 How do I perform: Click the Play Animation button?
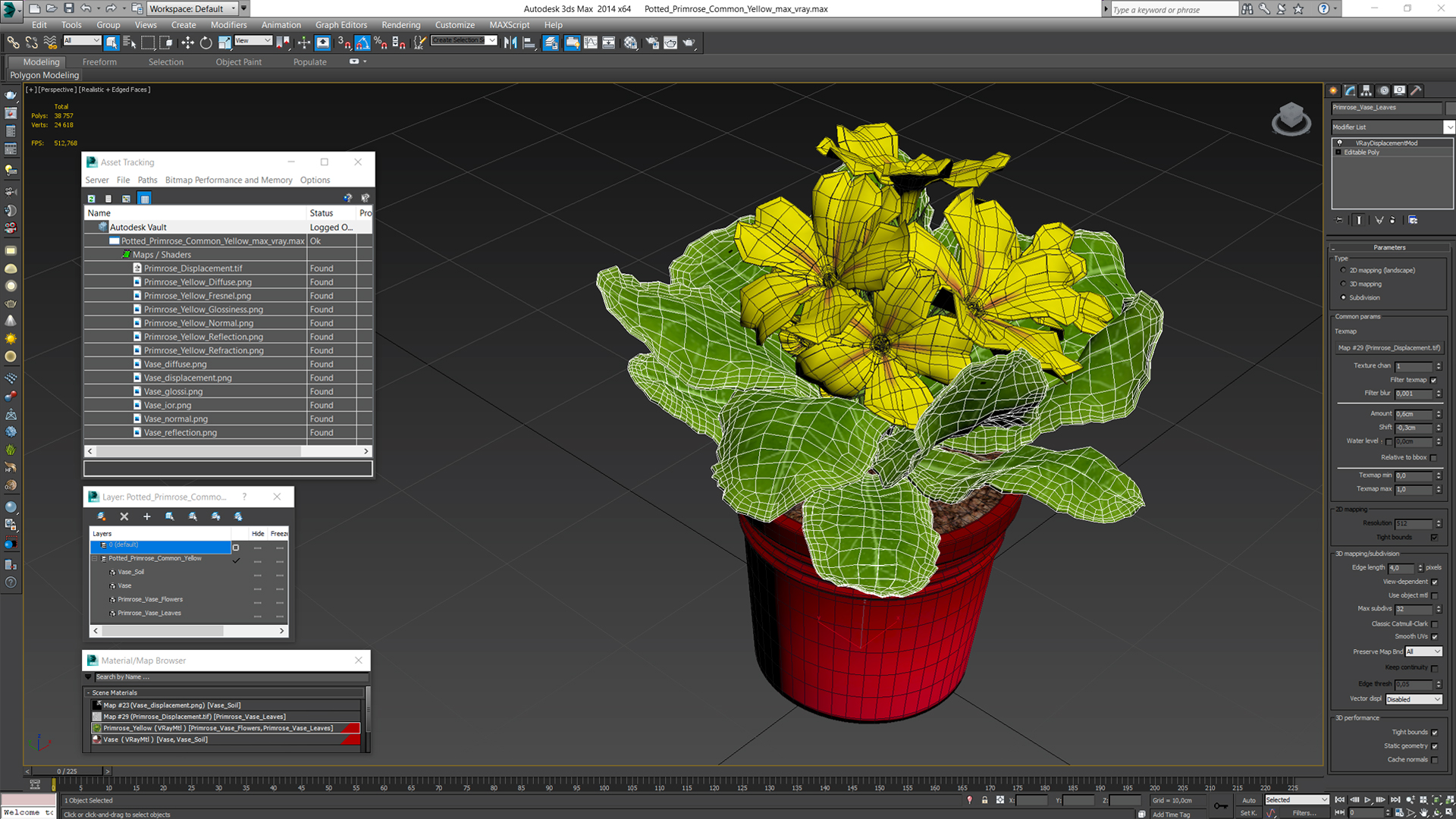click(x=1367, y=800)
